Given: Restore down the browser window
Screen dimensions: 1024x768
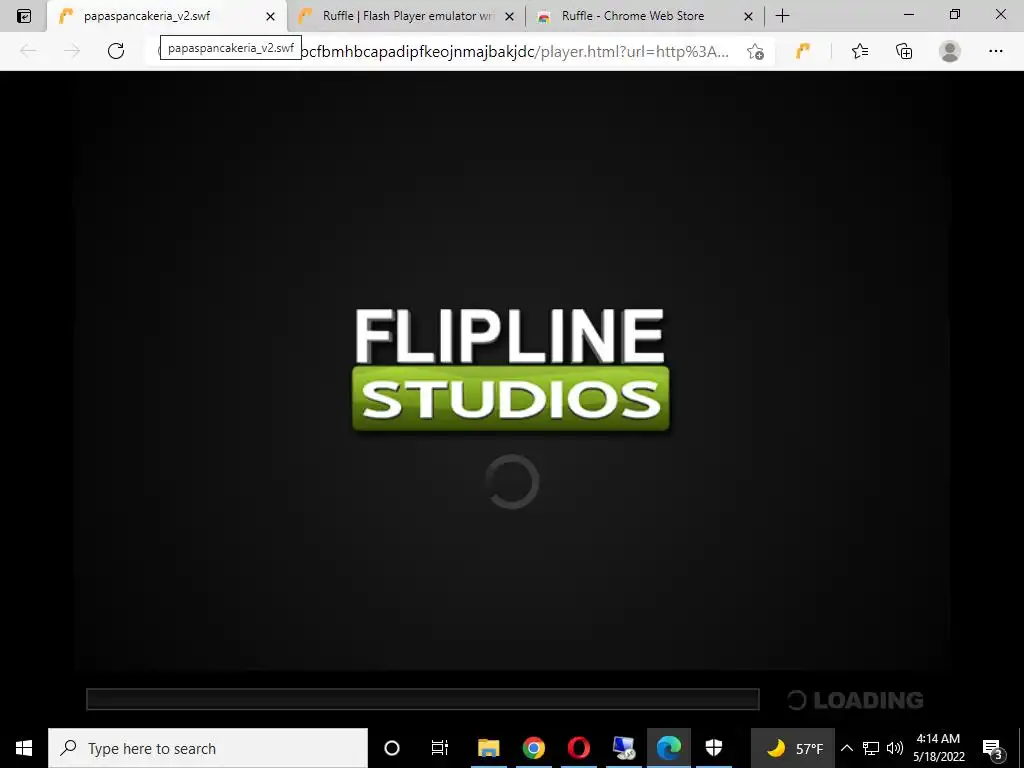Looking at the screenshot, I should [955, 14].
